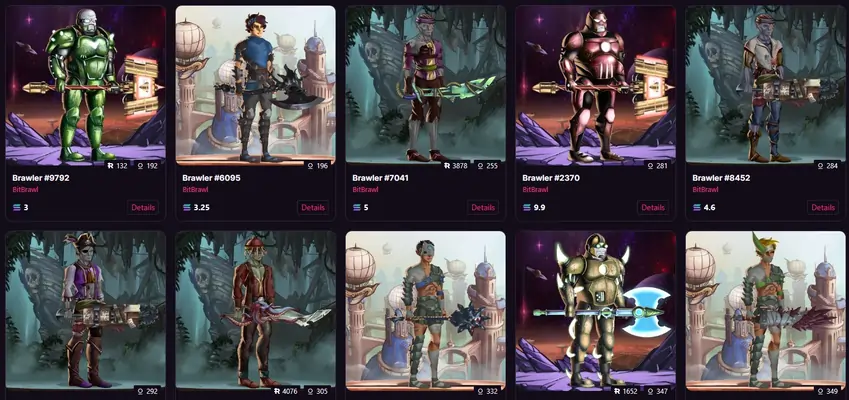Click Details button on Brawler #7041

(483, 207)
